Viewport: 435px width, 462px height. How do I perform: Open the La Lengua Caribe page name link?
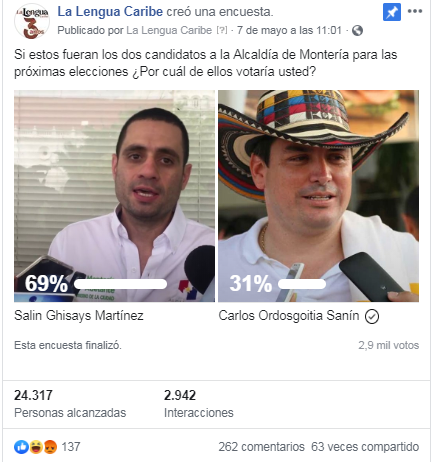110,12
